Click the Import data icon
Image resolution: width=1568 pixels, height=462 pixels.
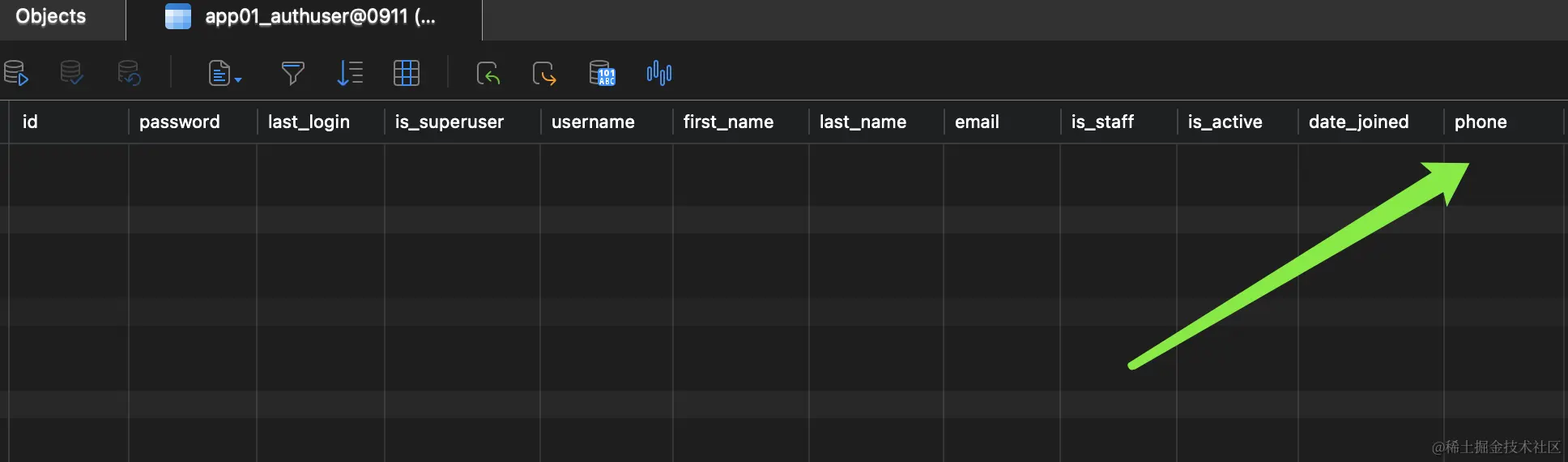click(488, 74)
